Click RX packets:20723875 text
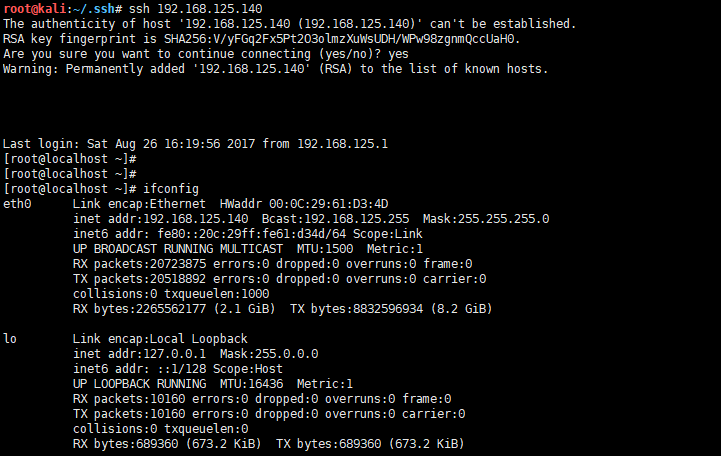 [139, 264]
